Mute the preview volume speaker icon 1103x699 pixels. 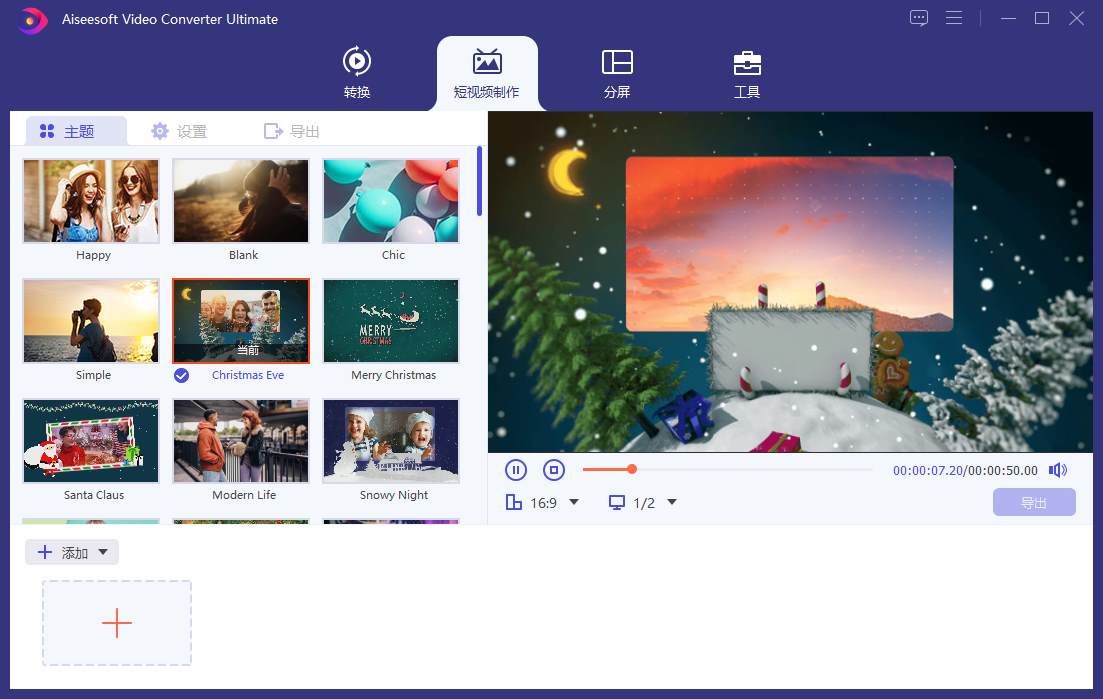(x=1057, y=470)
